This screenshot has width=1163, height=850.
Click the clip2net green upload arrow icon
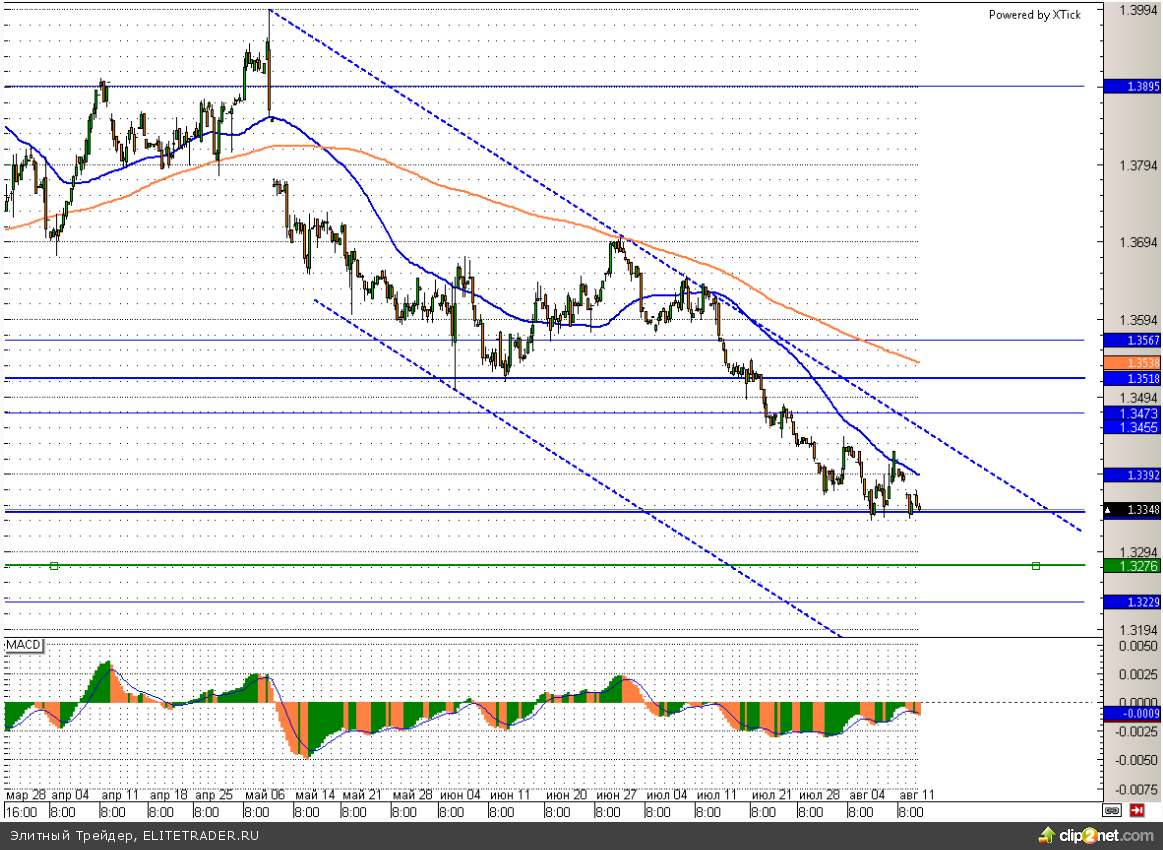1046,834
